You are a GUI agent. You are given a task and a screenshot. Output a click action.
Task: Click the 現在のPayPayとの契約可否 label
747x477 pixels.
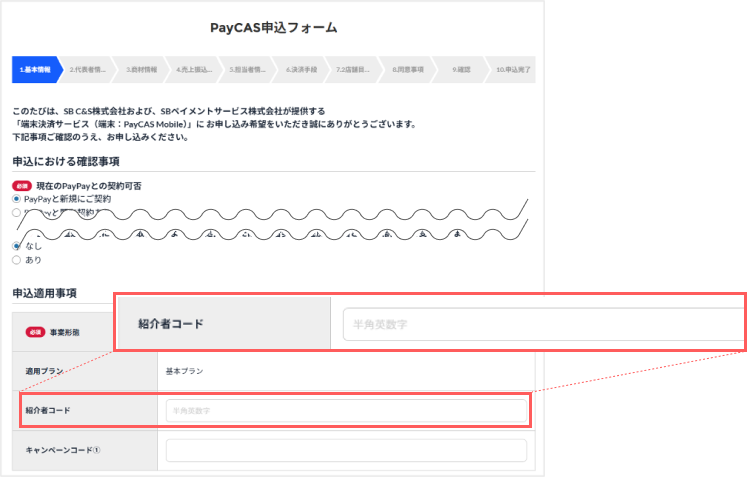89,186
